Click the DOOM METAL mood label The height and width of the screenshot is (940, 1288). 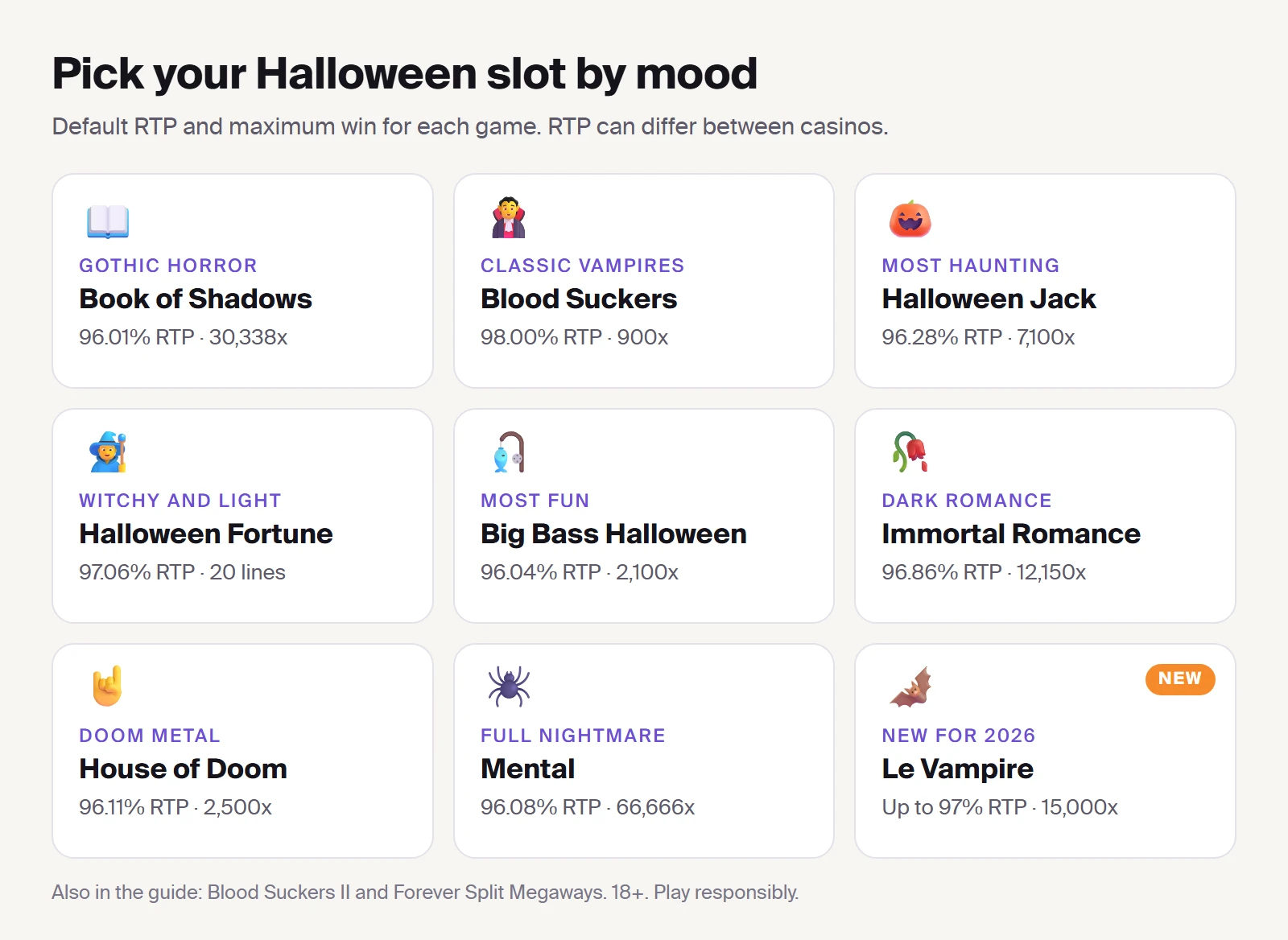[150, 736]
